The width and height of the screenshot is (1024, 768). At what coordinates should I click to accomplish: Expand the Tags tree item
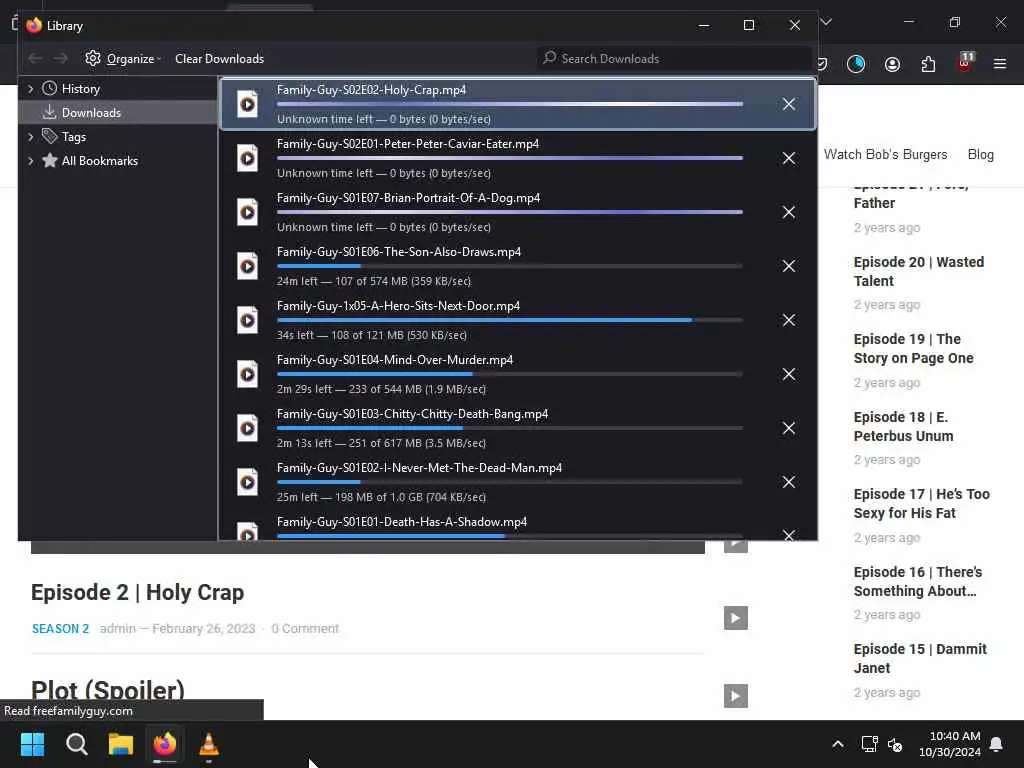pos(30,136)
